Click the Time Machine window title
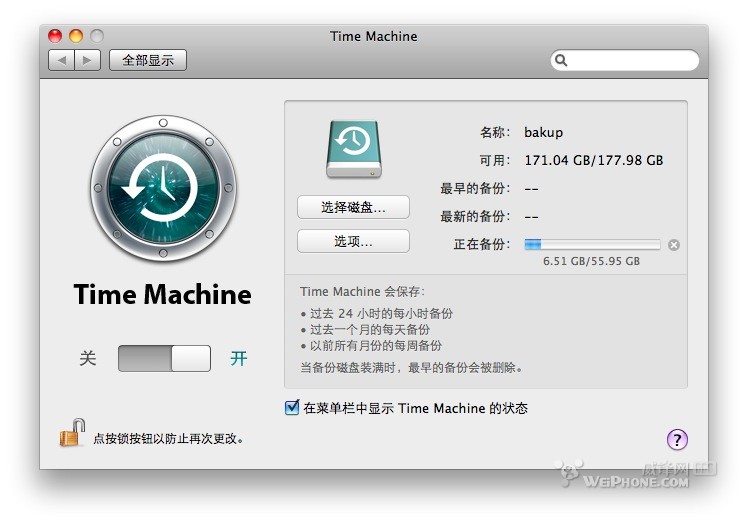 (374, 36)
